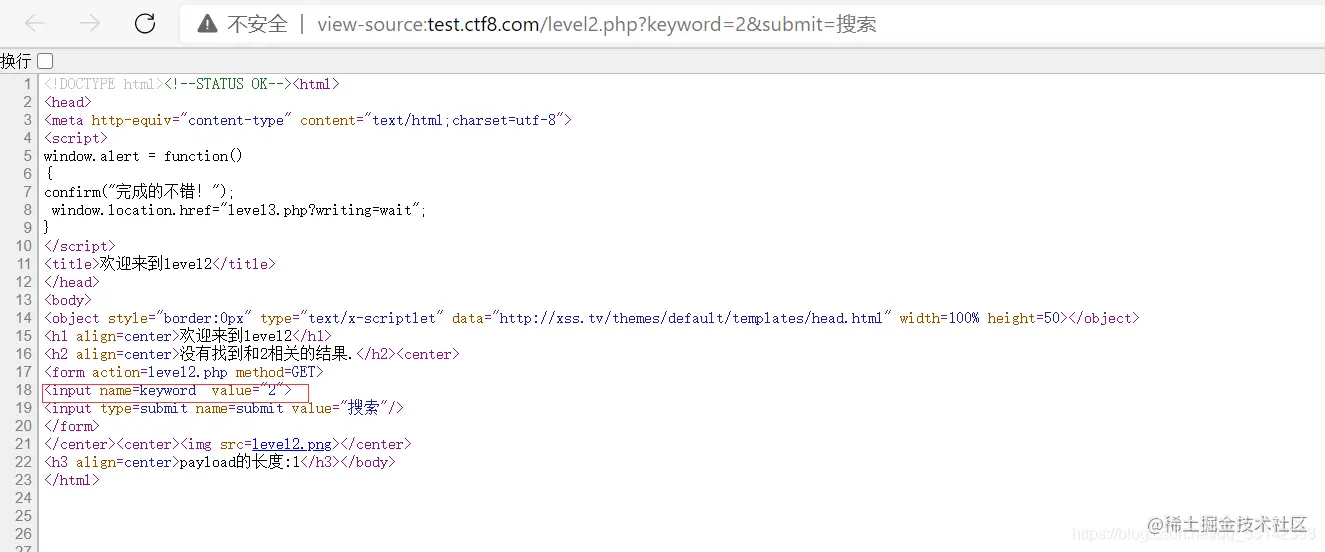Click line number 1
The image size is (1325, 552).
pyautogui.click(x=28, y=84)
